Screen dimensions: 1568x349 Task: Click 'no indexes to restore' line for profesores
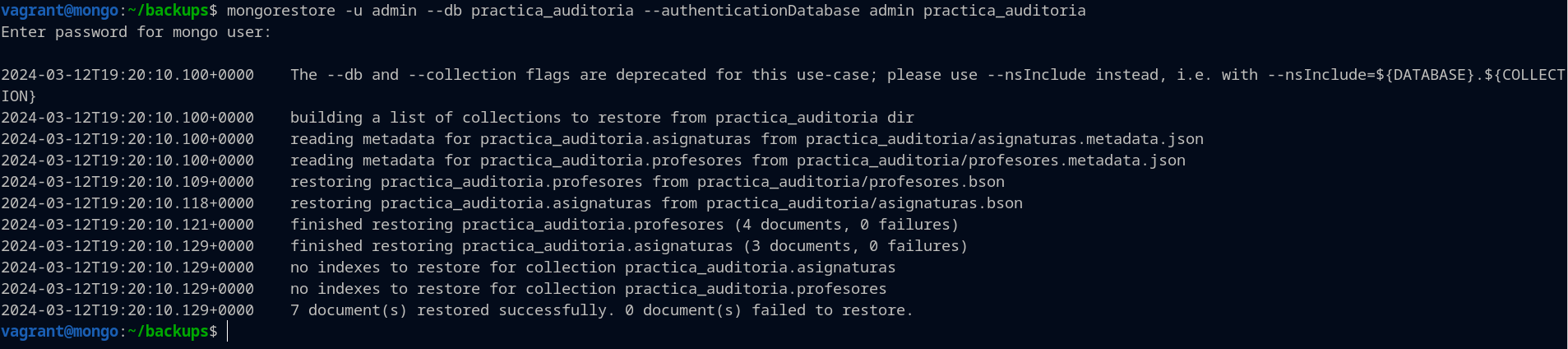coord(588,289)
